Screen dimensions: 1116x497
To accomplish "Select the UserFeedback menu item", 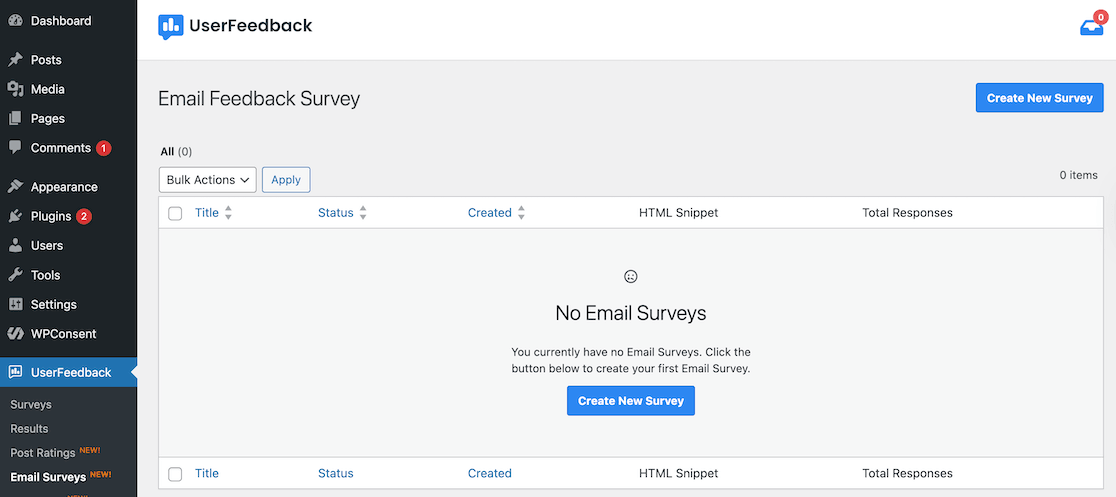I will [x=68, y=372].
